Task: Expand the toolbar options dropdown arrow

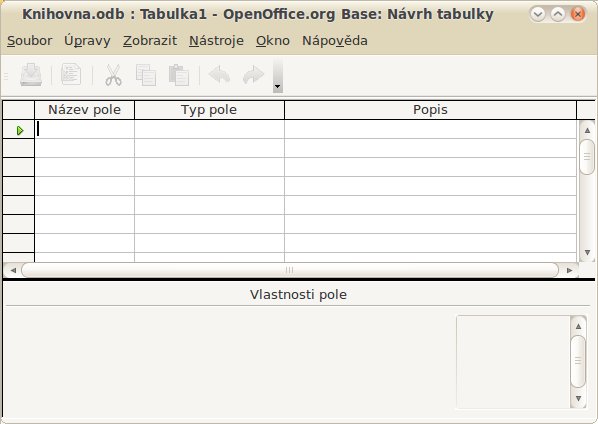Action: point(278,86)
